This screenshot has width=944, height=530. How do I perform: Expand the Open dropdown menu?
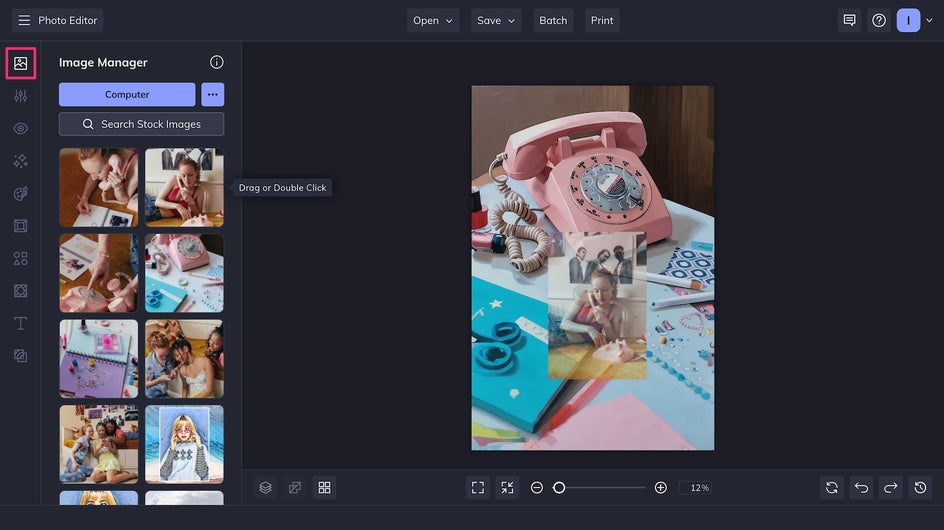[x=433, y=20]
